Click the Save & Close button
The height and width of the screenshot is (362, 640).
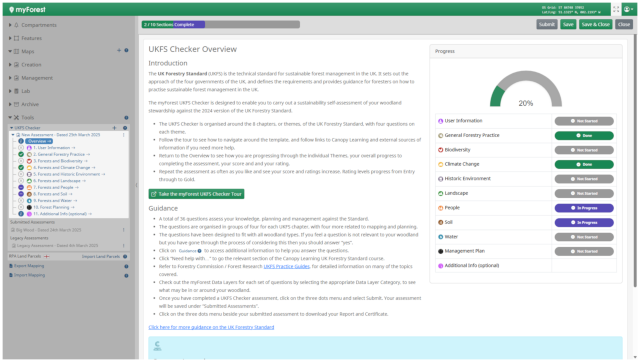click(596, 24)
